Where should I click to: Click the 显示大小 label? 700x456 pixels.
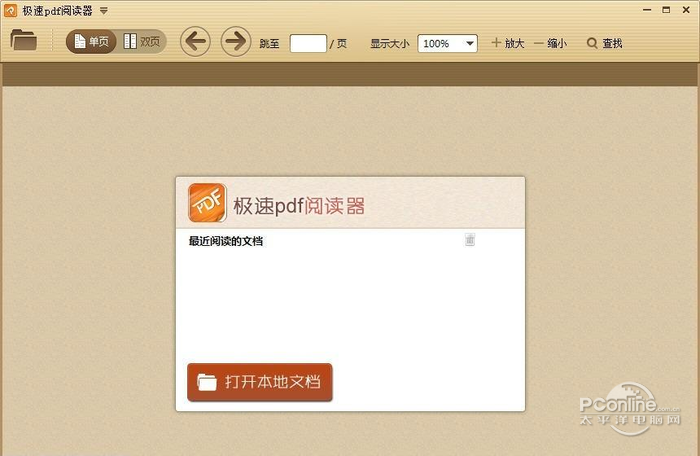tap(389, 43)
